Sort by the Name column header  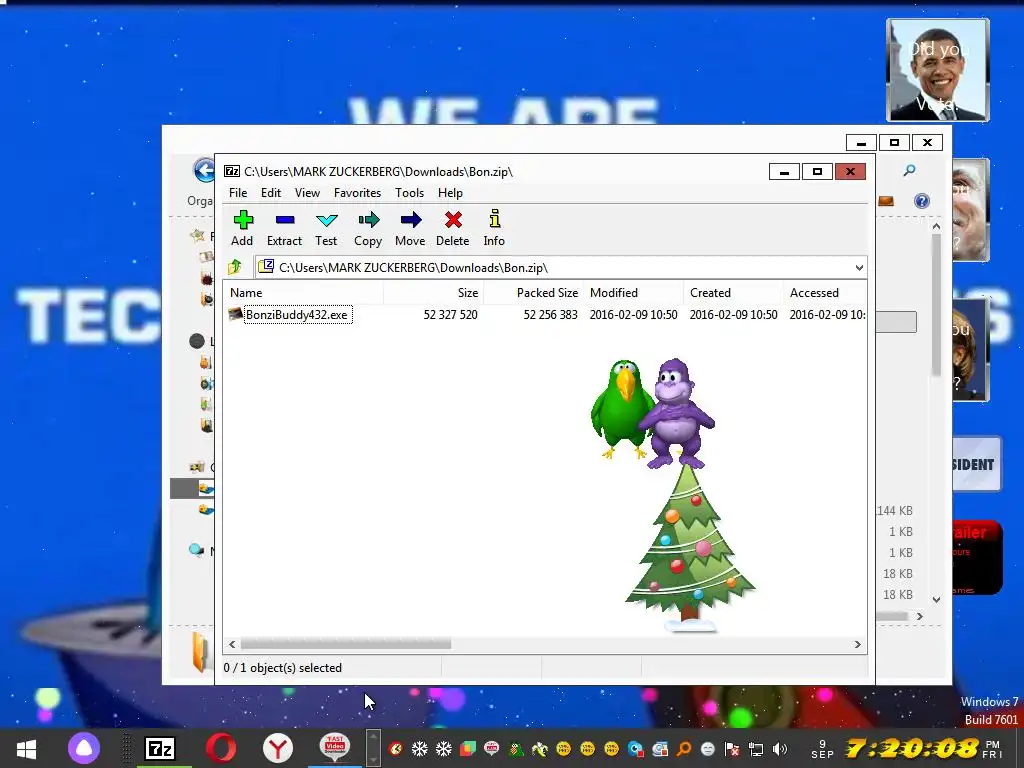click(303, 293)
